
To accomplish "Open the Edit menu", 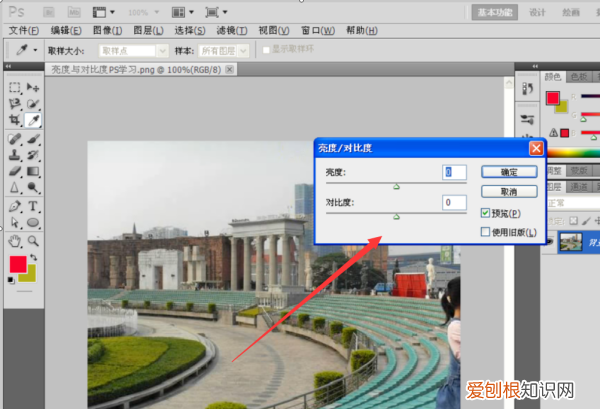I will 66,31.
